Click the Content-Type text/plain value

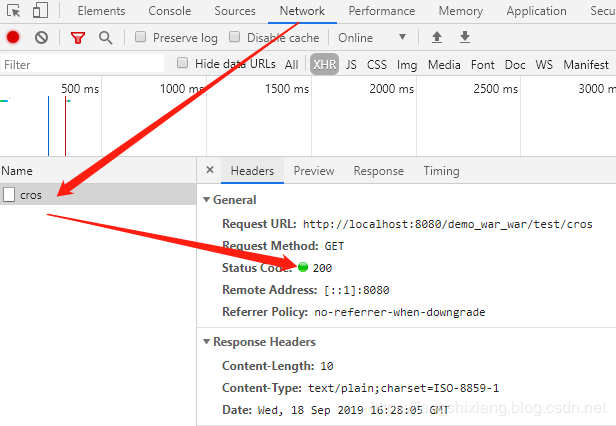click(x=403, y=388)
